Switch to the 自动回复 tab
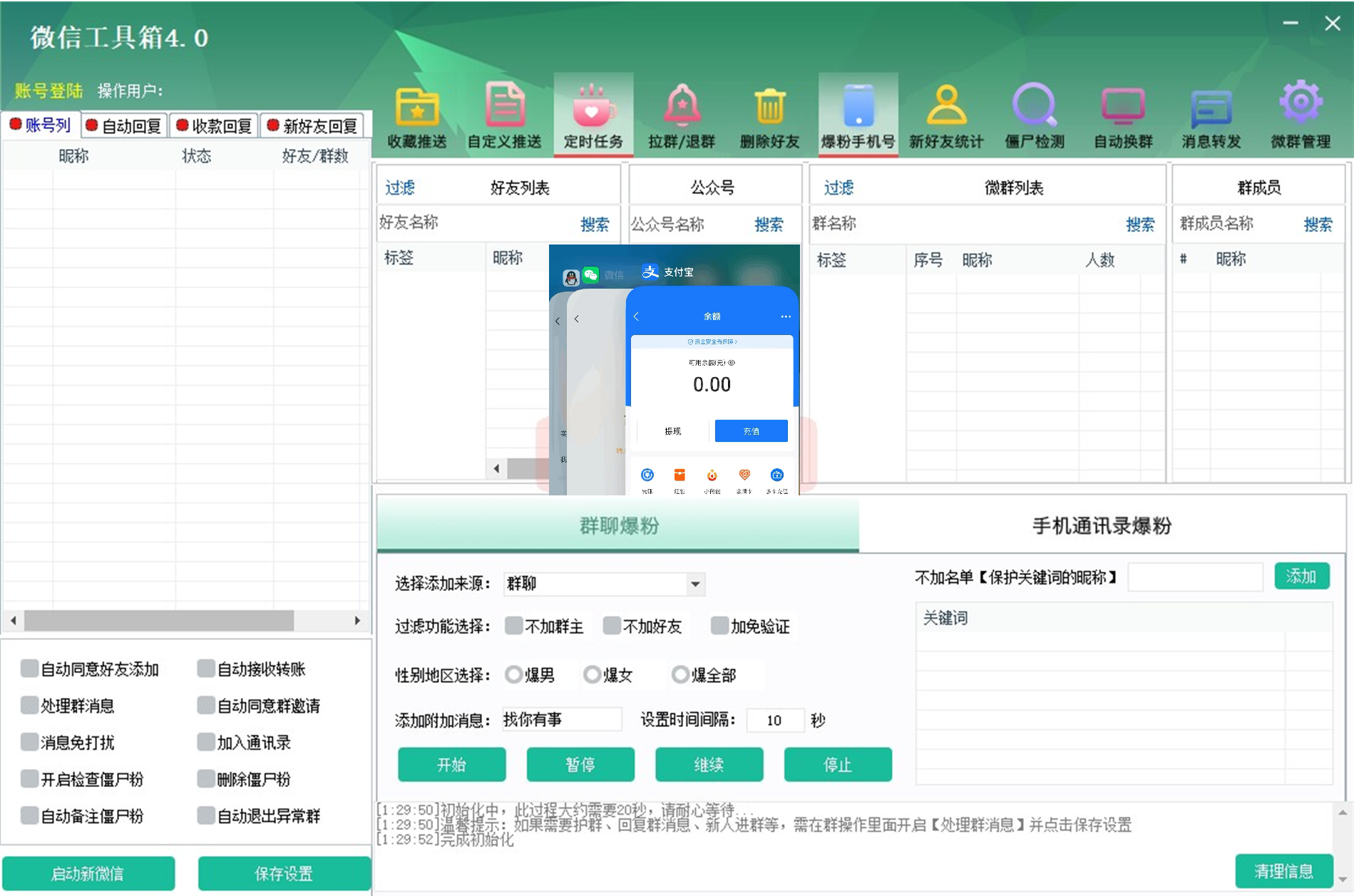Viewport: 1354px width, 896px height. (125, 126)
